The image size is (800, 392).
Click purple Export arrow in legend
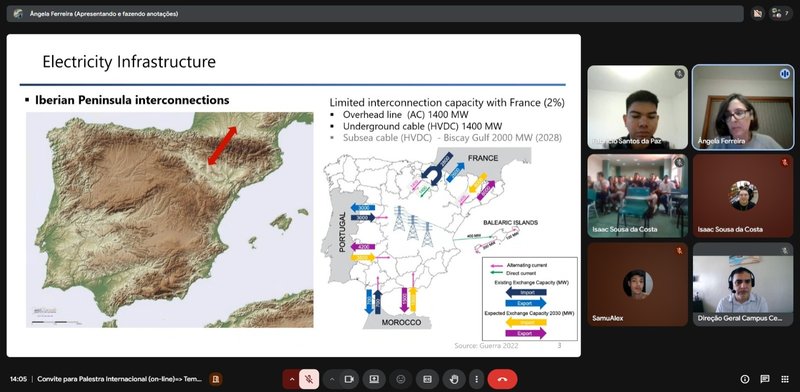tap(526, 333)
